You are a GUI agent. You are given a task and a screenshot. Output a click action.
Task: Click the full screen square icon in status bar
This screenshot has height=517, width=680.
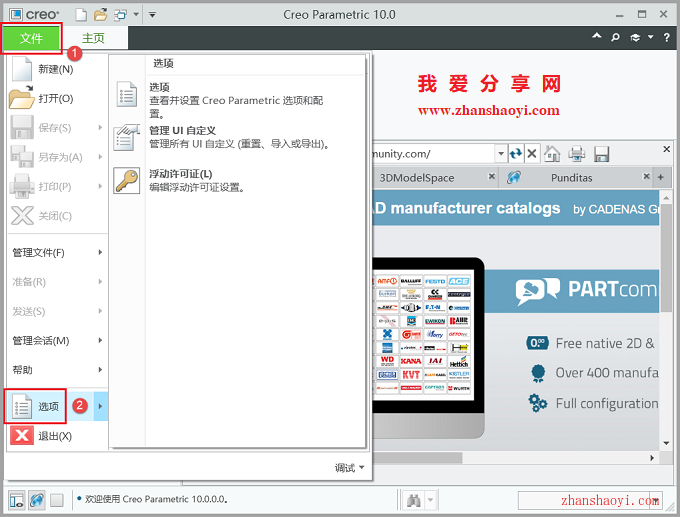pyautogui.click(x=56, y=501)
